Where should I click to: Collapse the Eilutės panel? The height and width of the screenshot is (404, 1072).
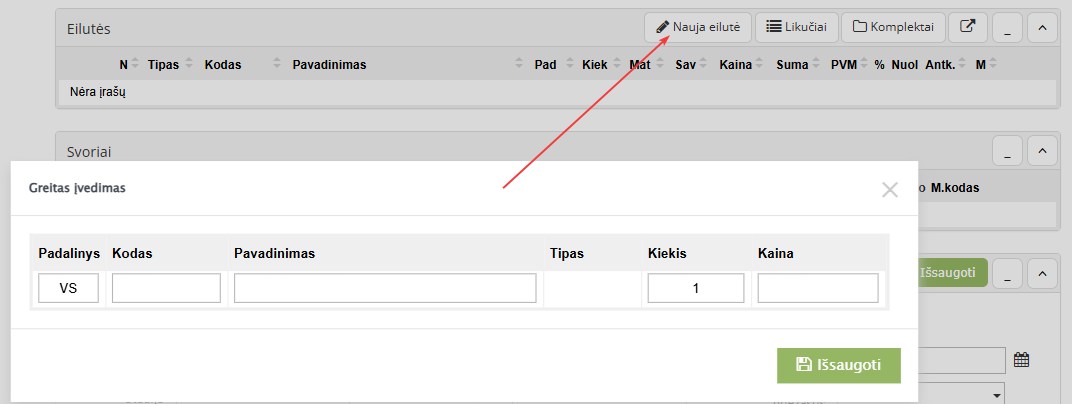1042,27
